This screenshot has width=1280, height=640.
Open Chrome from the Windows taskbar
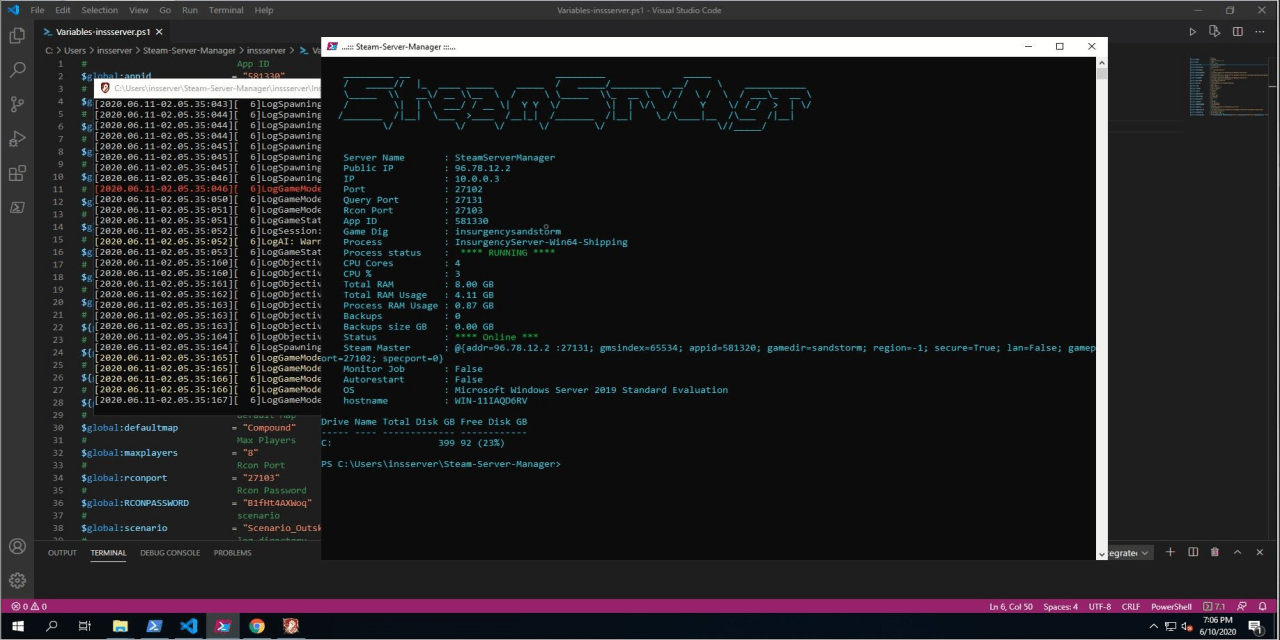tap(257, 626)
